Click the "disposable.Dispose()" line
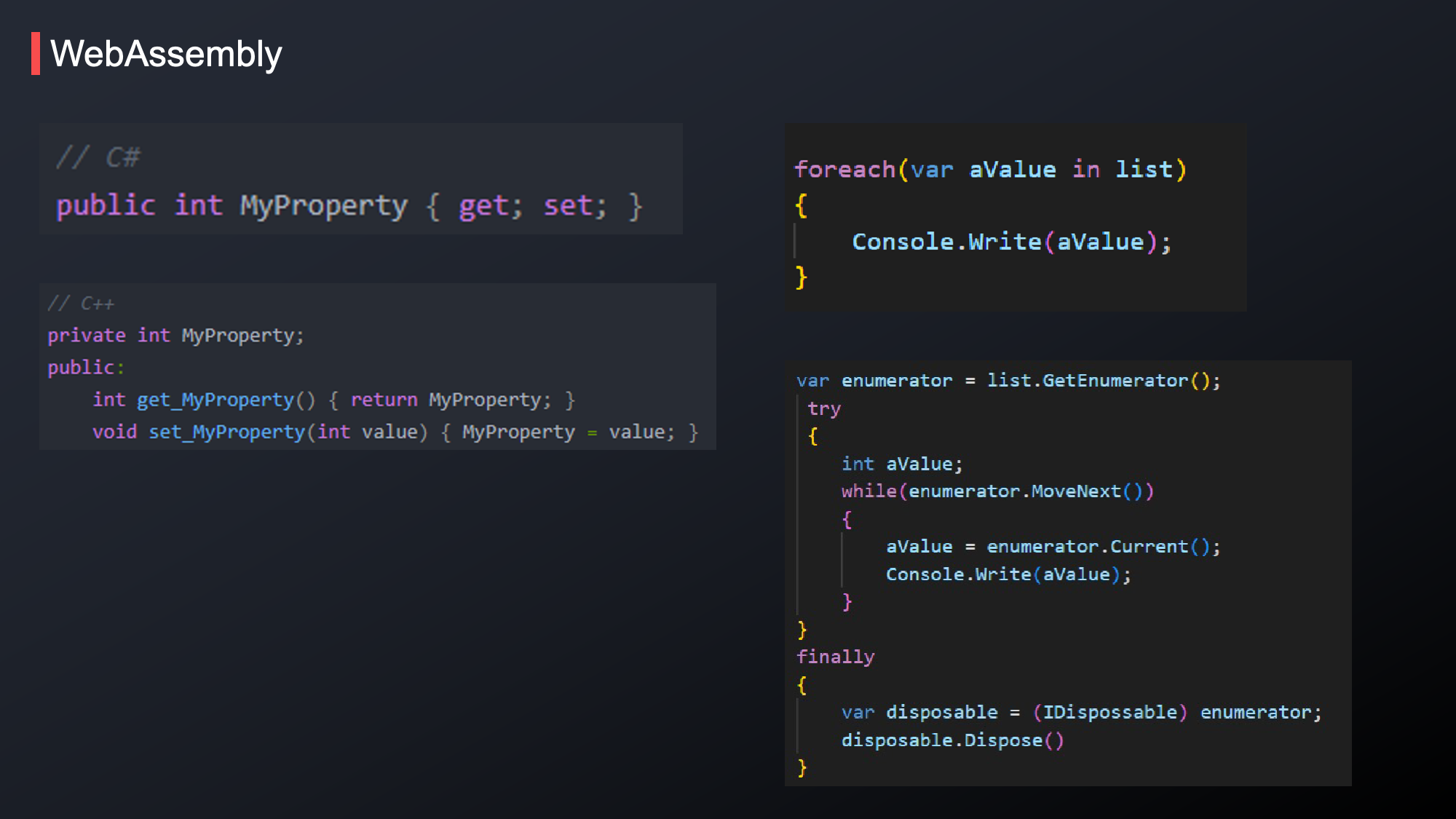Image resolution: width=1456 pixels, height=819 pixels. coord(952,740)
